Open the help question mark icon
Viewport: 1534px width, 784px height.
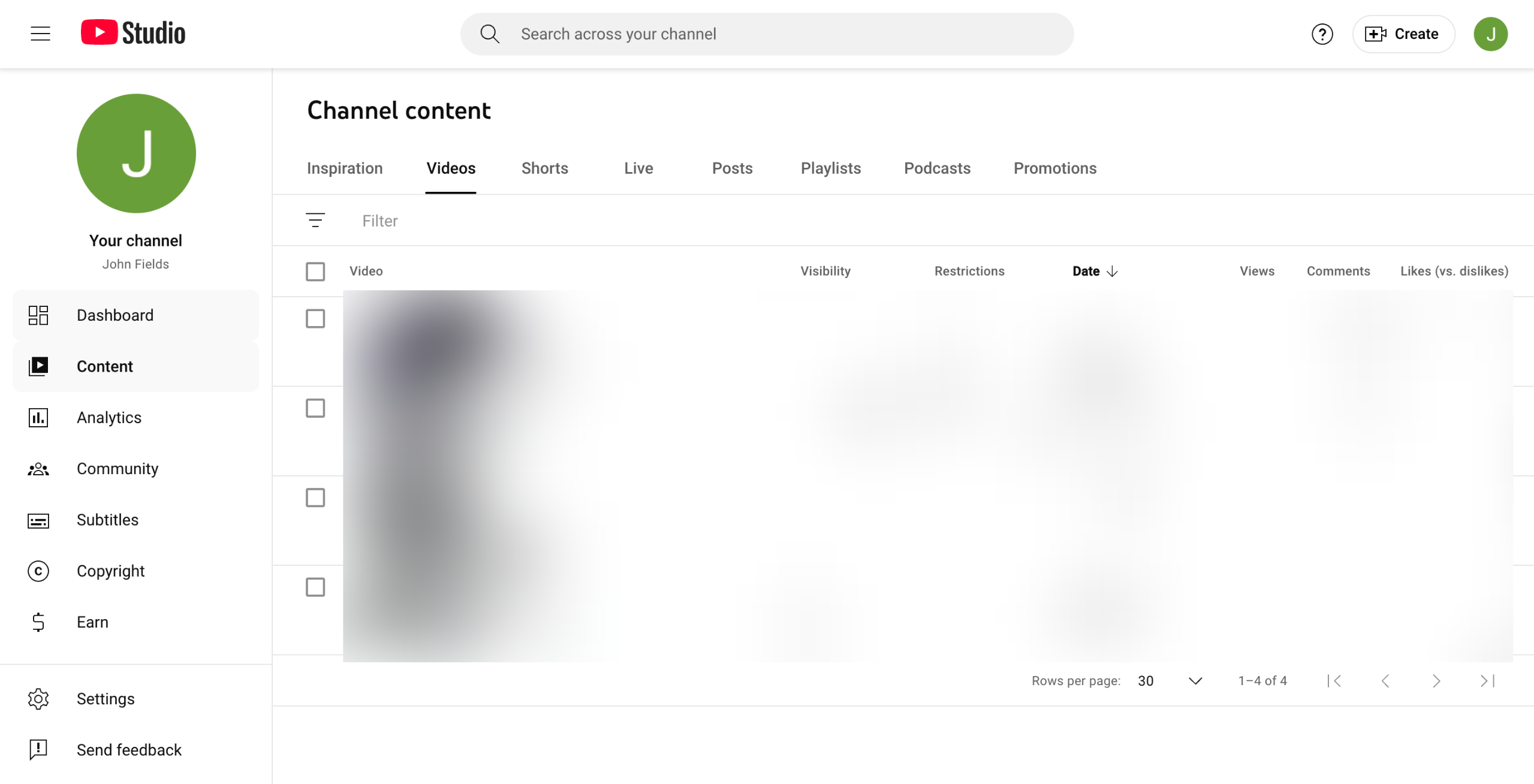[1322, 34]
